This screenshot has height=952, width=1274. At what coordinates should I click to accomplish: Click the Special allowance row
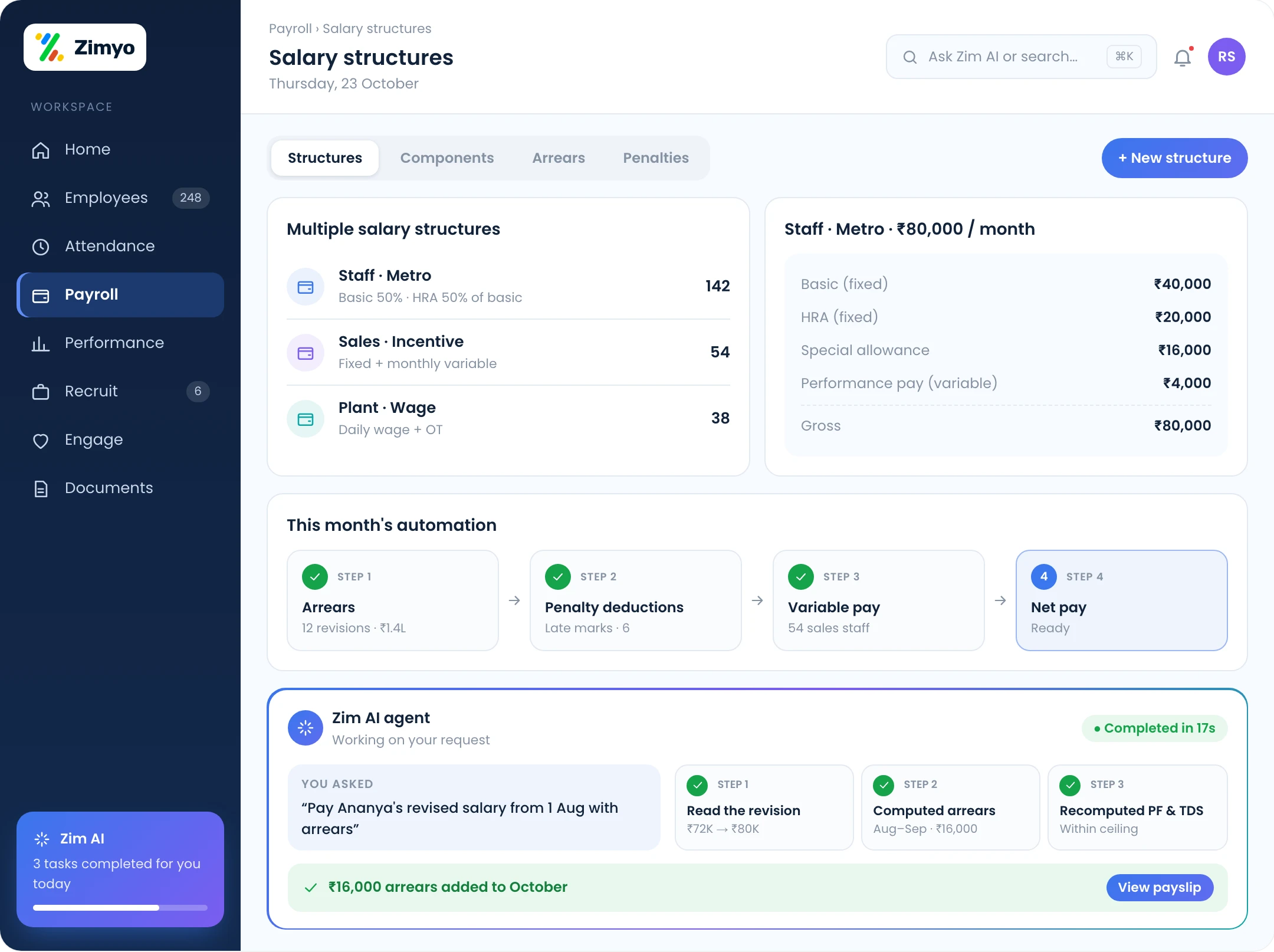[x=1006, y=350]
